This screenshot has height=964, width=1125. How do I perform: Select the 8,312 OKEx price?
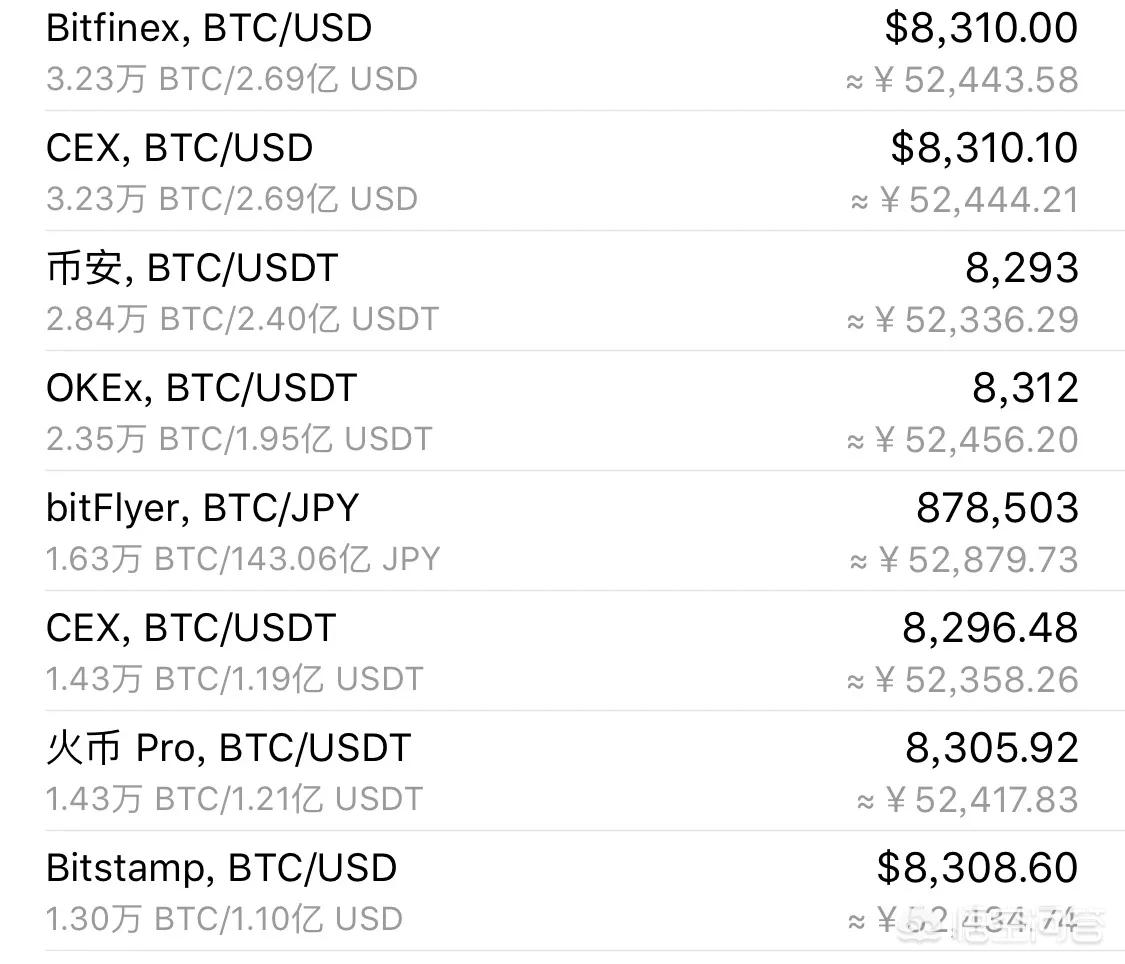coord(1026,388)
